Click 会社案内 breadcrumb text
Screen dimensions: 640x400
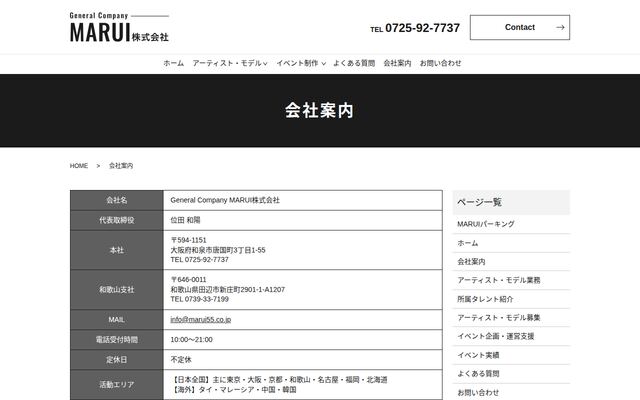[x=121, y=166]
